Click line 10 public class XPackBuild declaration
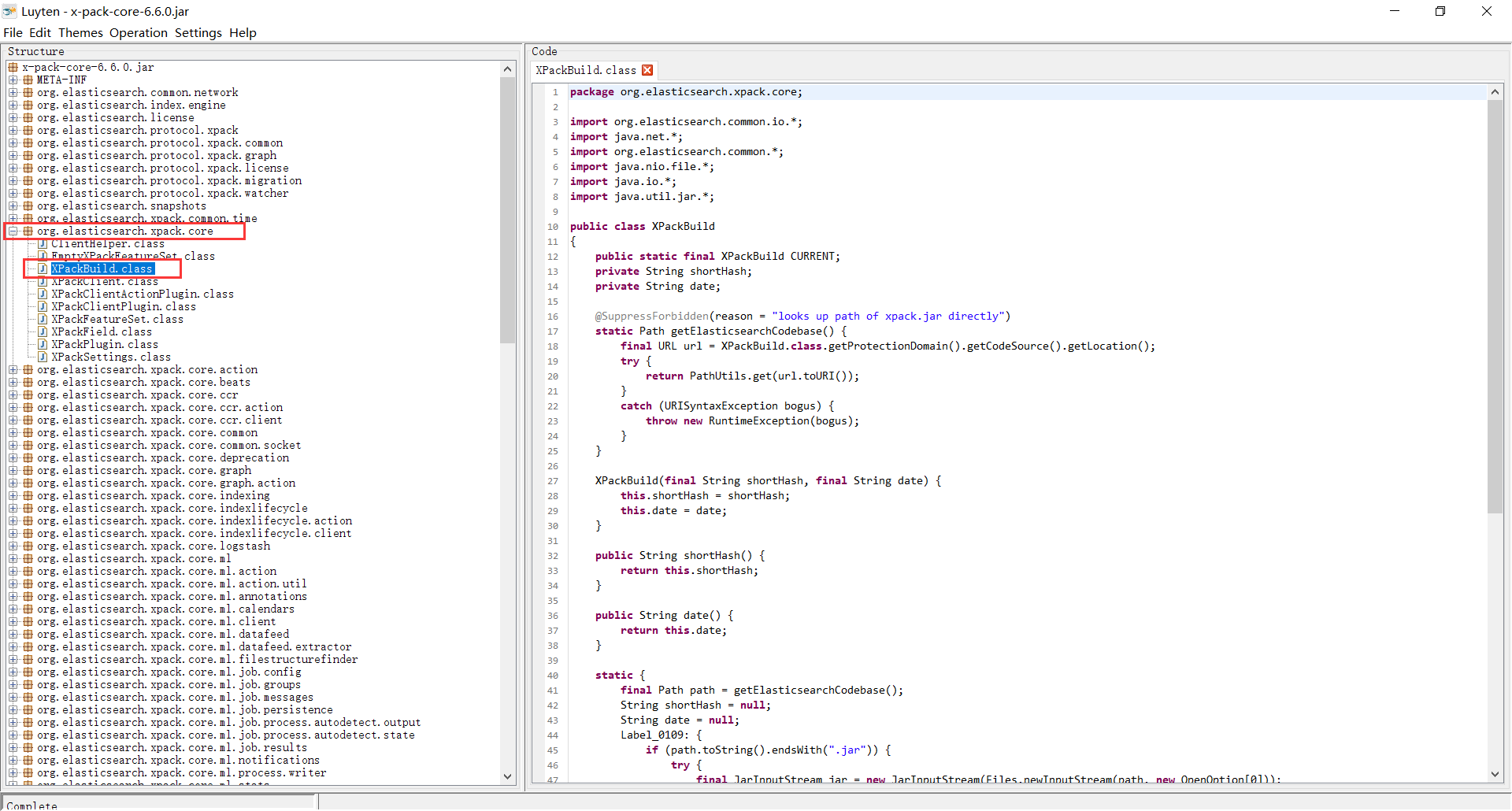 pos(643,226)
